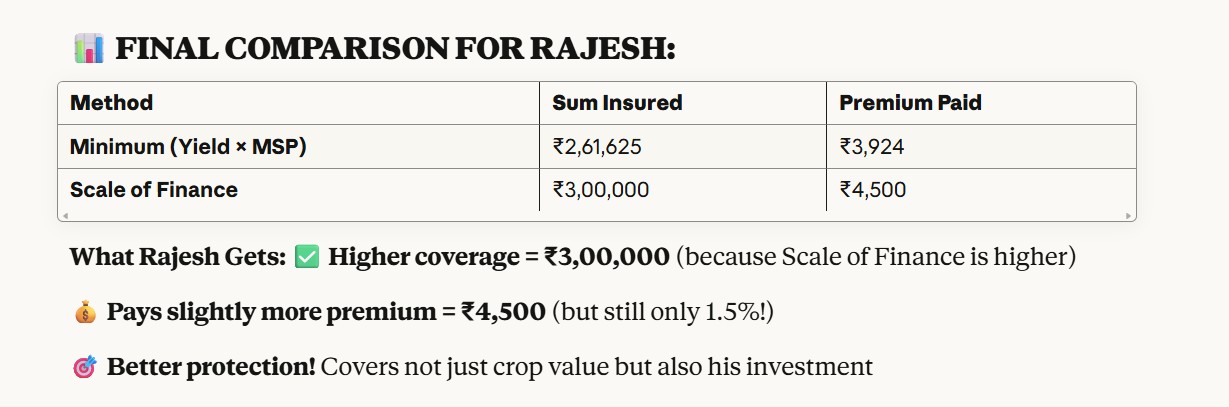
Task: Click the money bag emoji
Action: click(85, 312)
